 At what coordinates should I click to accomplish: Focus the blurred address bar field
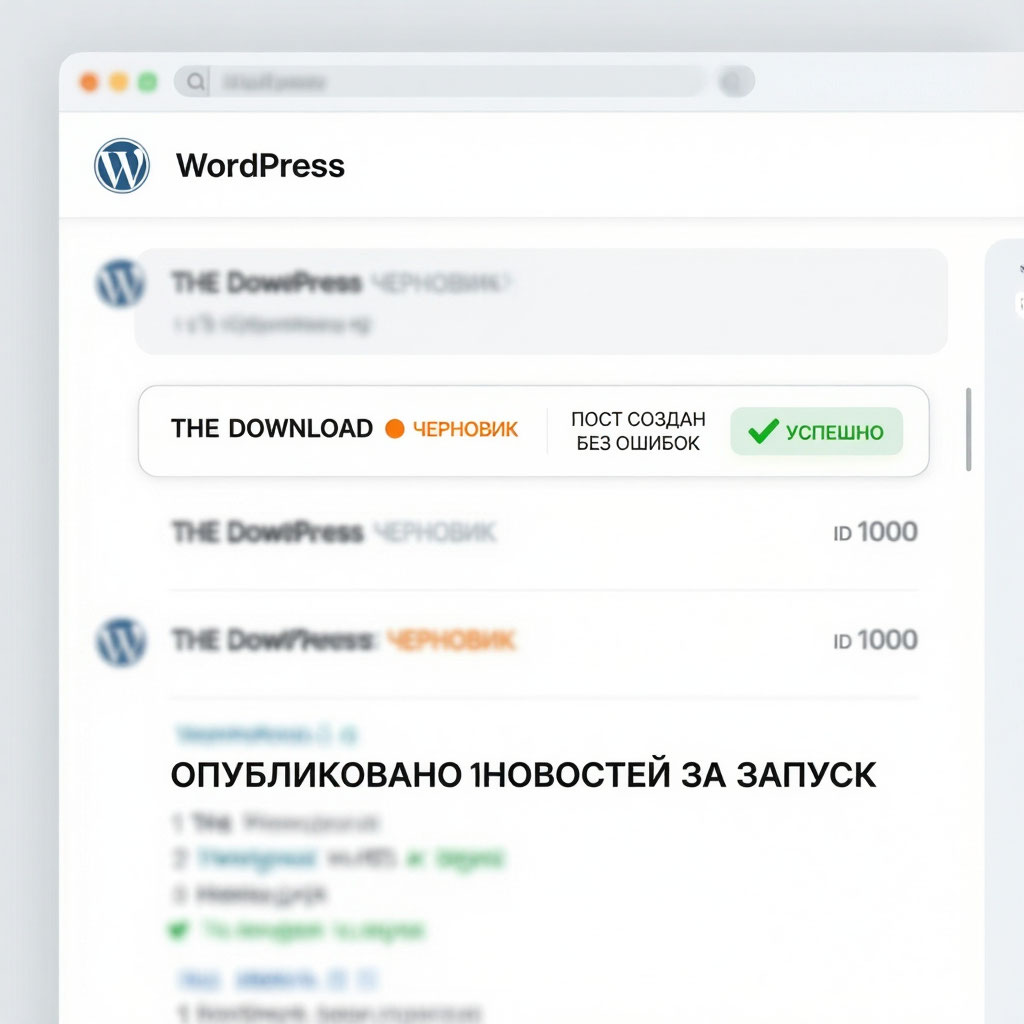click(440, 82)
